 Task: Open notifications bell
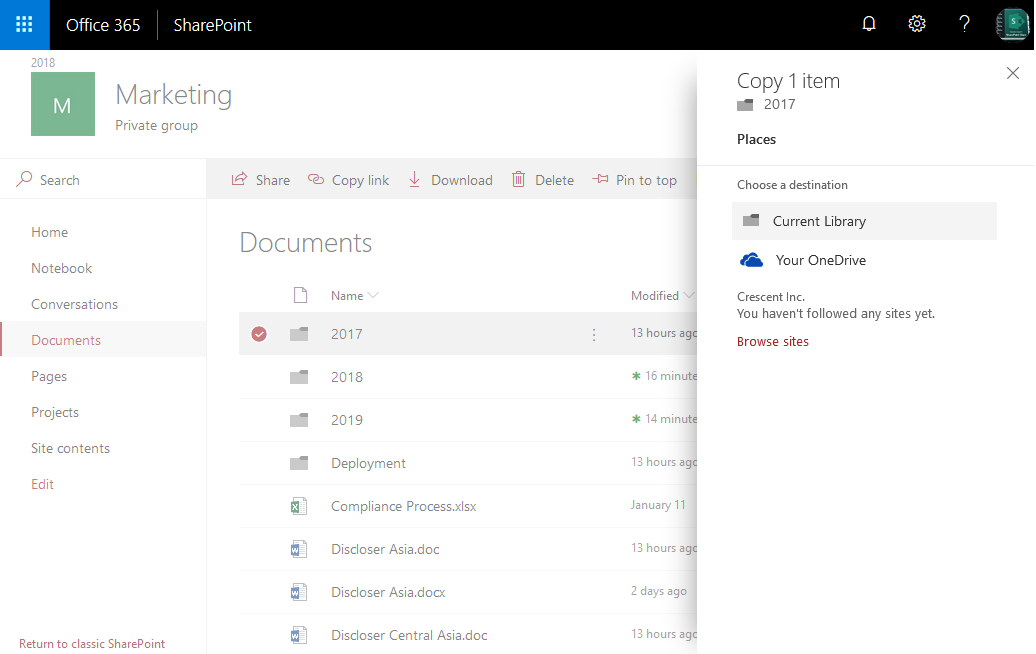coord(868,23)
